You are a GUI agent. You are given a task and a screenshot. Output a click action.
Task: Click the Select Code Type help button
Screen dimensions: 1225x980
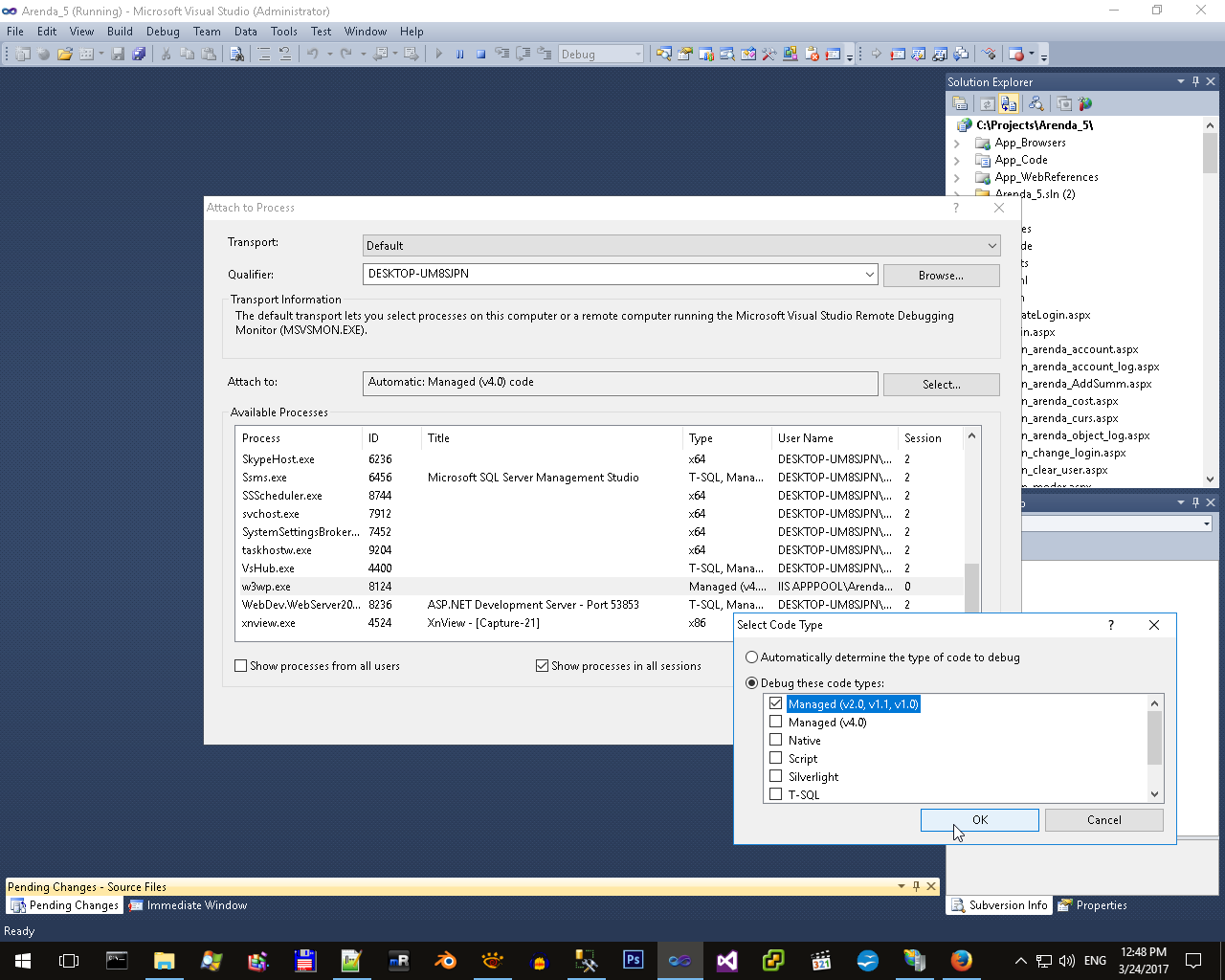click(x=1111, y=625)
